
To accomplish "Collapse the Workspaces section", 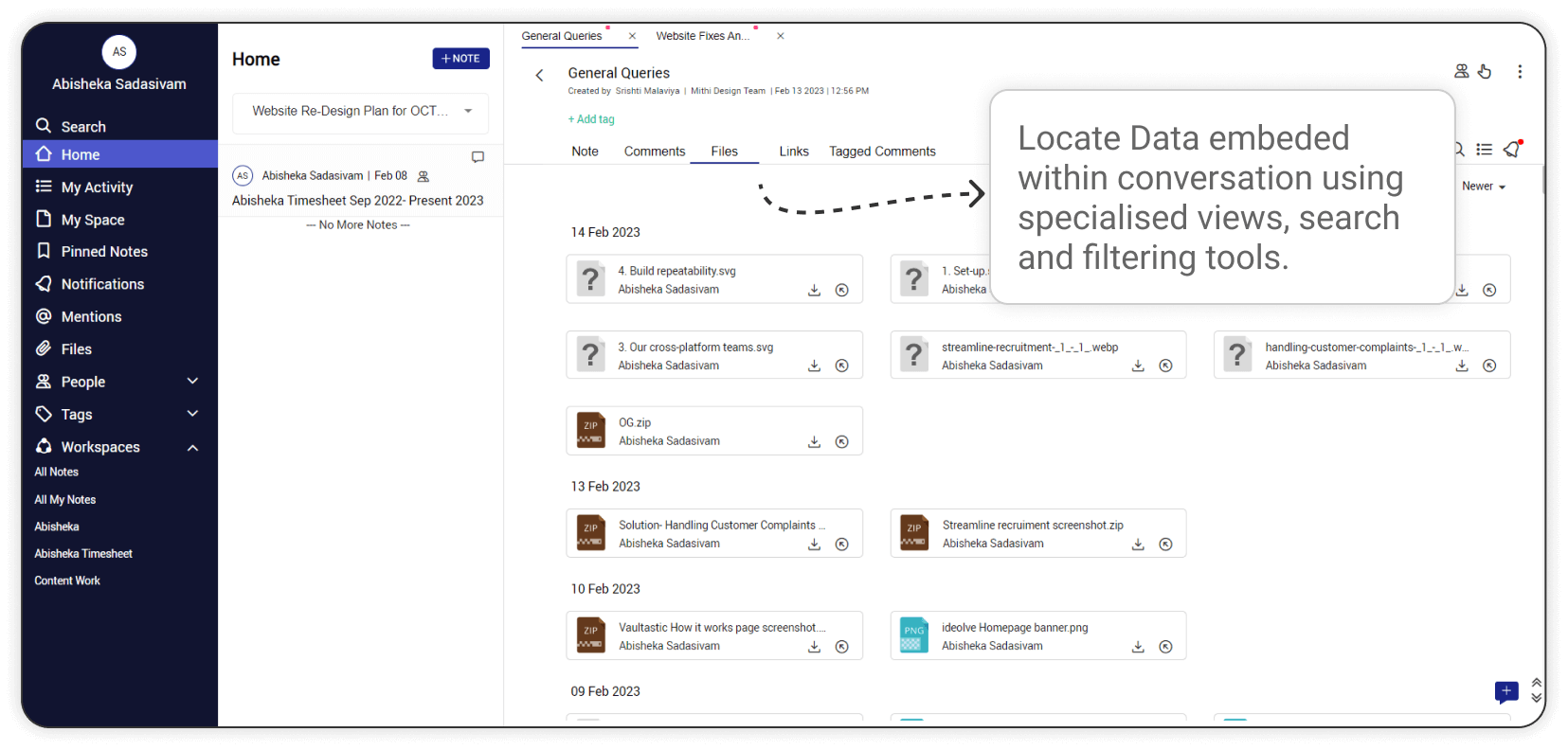I will tap(192, 447).
